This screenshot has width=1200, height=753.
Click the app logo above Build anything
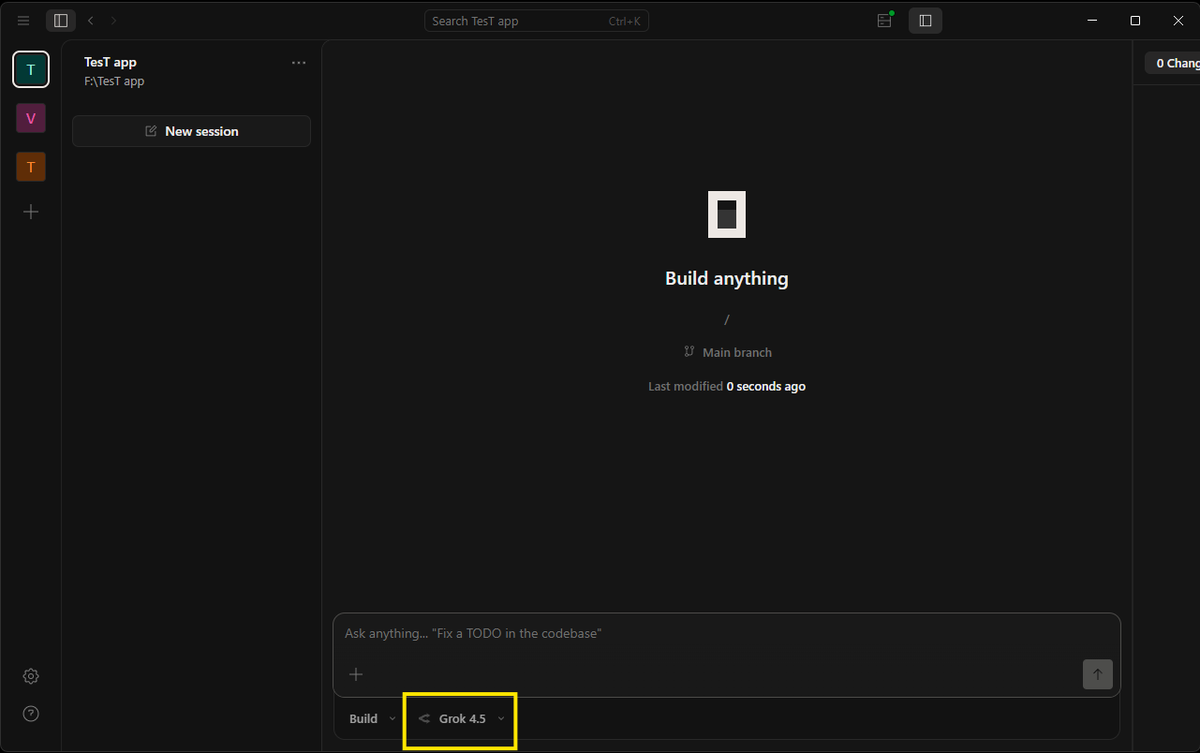727,214
